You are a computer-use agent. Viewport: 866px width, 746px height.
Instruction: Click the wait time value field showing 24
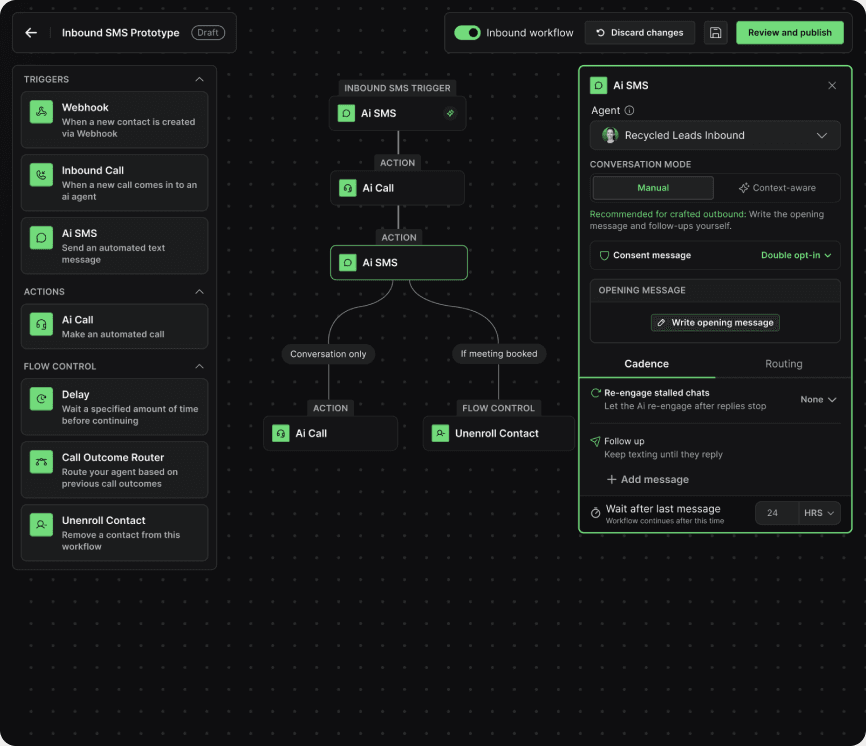coord(777,513)
